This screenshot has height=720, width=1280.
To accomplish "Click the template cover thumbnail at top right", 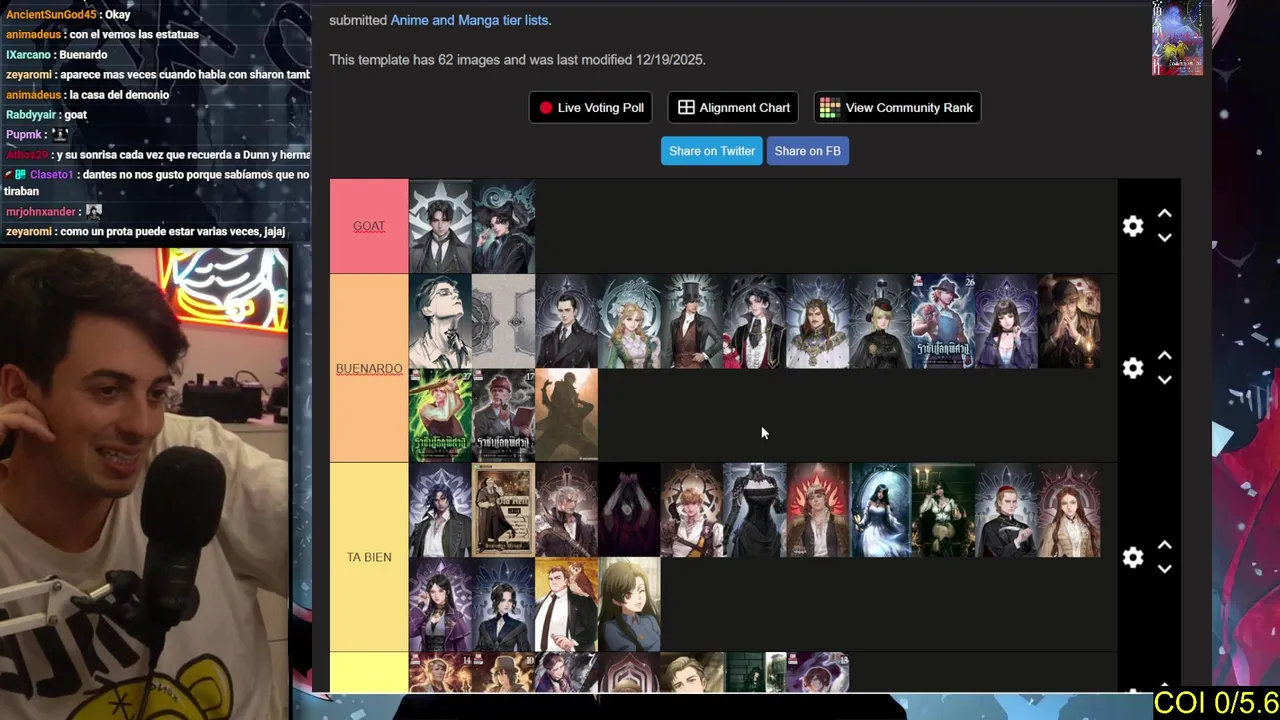I will [x=1177, y=38].
